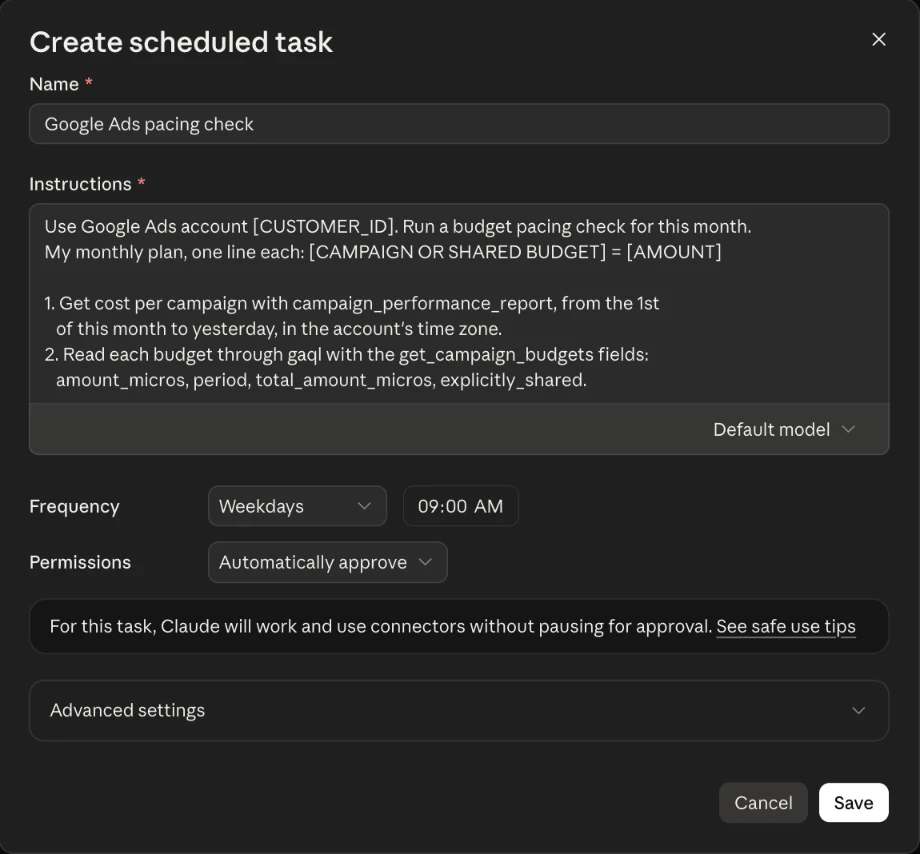Save the scheduled task
The image size is (920, 854).
point(854,802)
